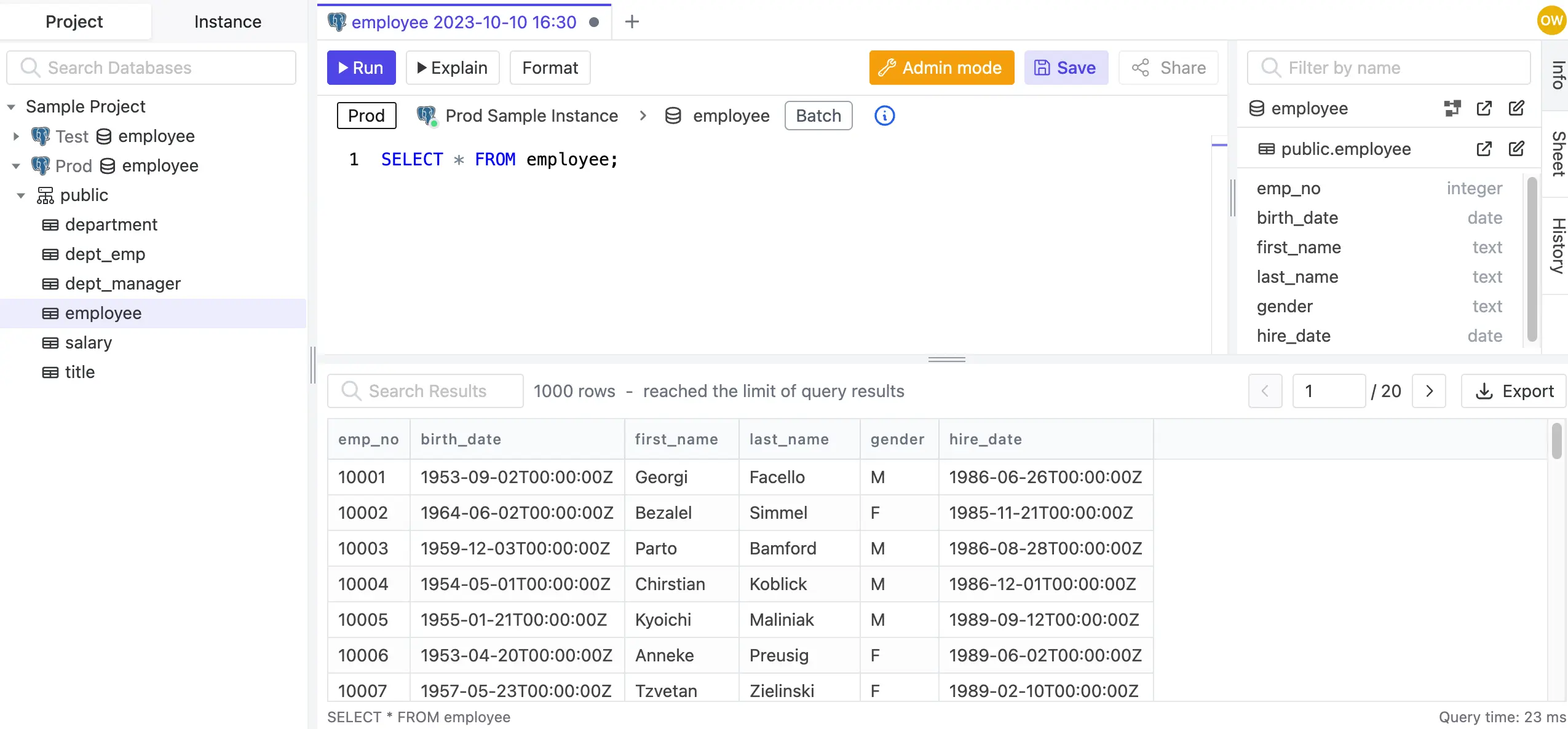This screenshot has width=1568, height=729.
Task: Click the Filter by name field
Action: (1388, 68)
